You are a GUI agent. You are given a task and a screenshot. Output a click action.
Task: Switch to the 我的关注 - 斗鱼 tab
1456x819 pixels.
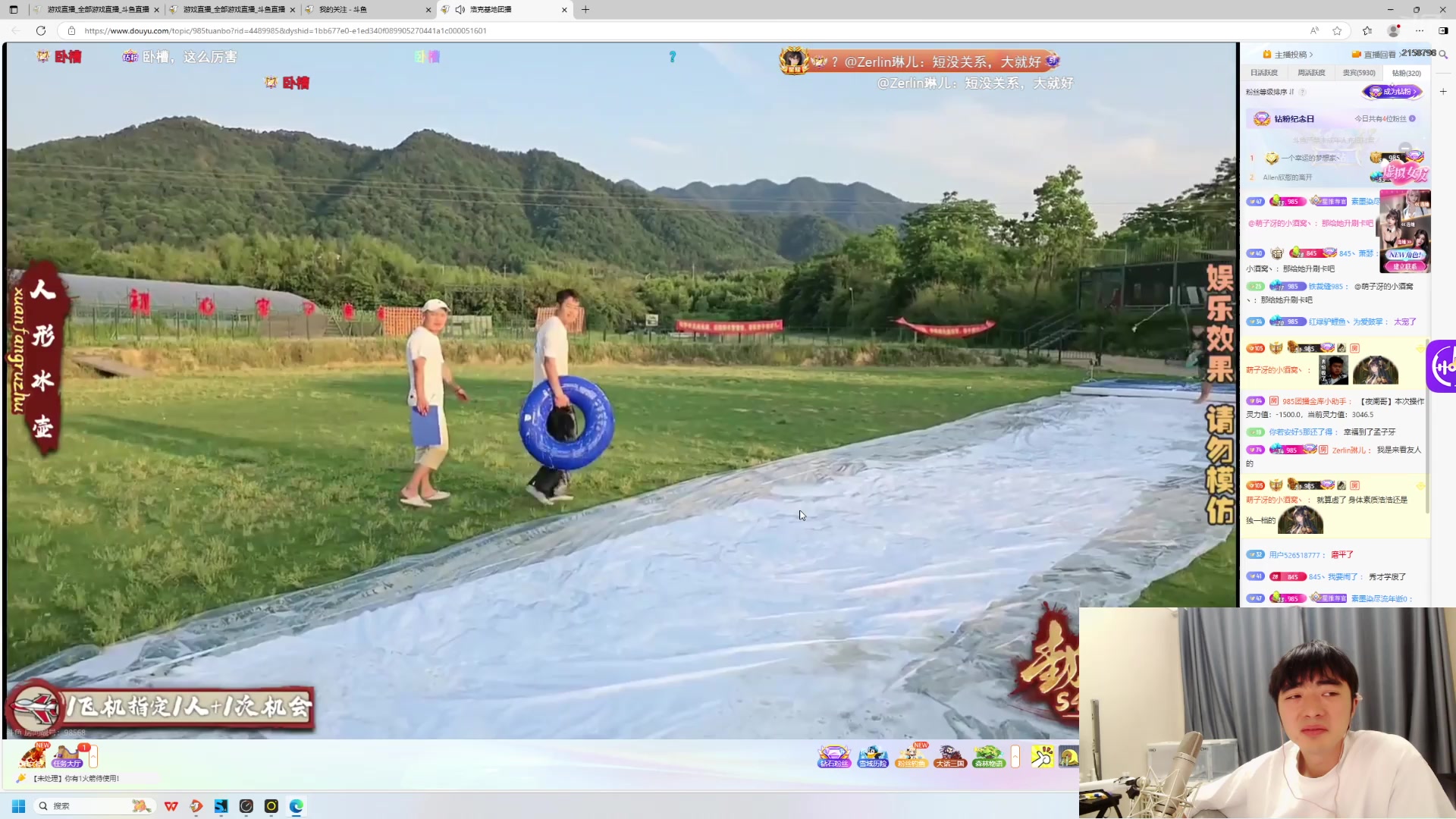pyautogui.click(x=369, y=10)
